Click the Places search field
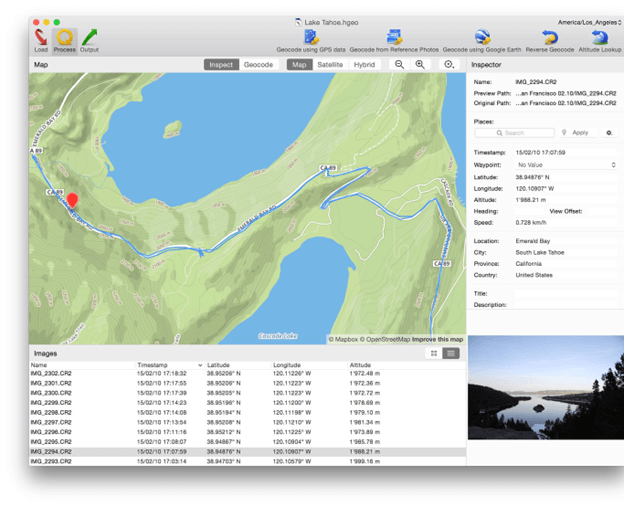The image size is (624, 507). pos(515,133)
